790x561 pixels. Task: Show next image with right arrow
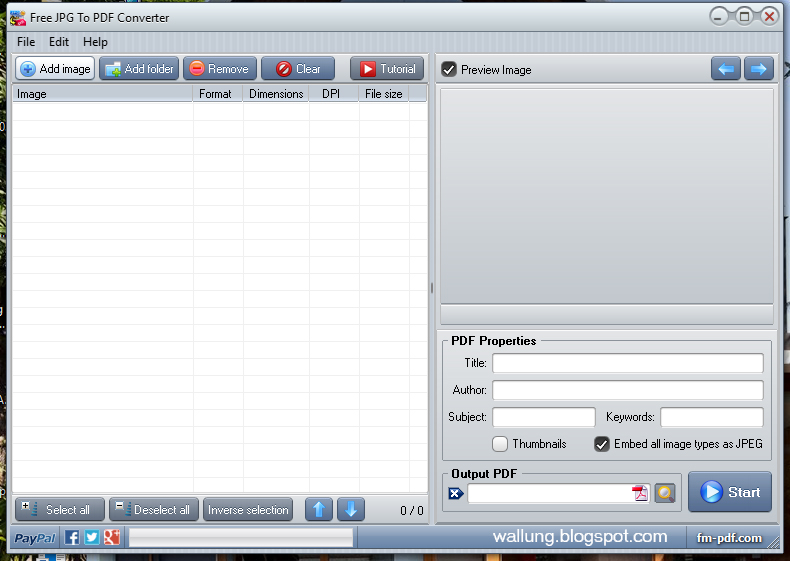click(x=759, y=69)
